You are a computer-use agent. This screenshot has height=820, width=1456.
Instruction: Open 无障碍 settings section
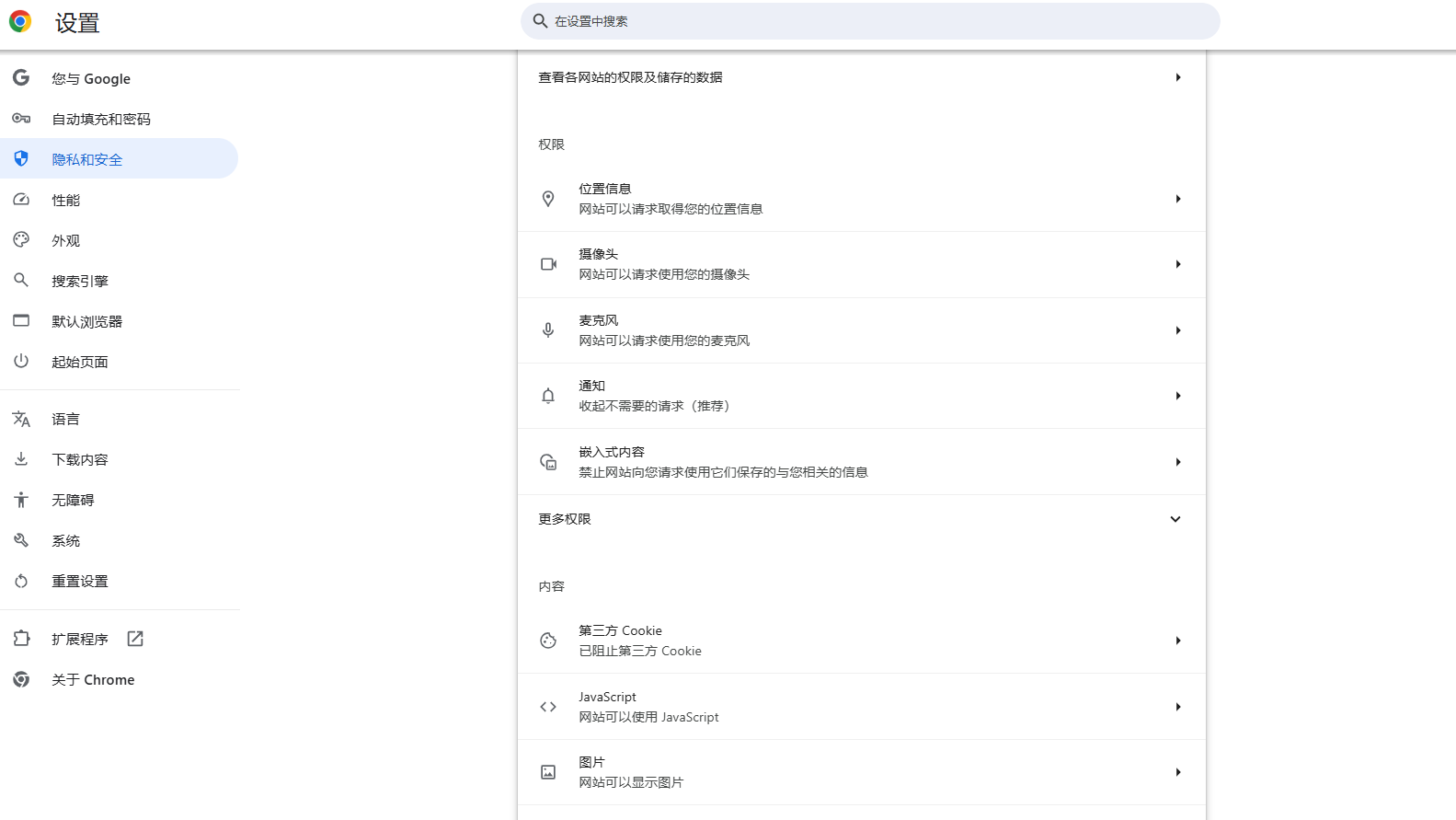tap(119, 500)
